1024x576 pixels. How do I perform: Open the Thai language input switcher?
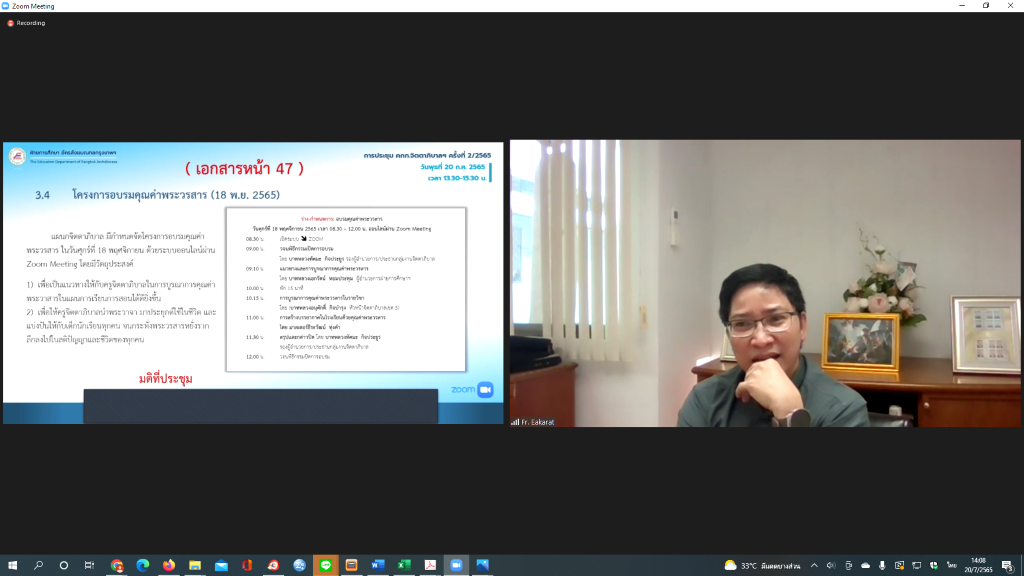click(952, 566)
